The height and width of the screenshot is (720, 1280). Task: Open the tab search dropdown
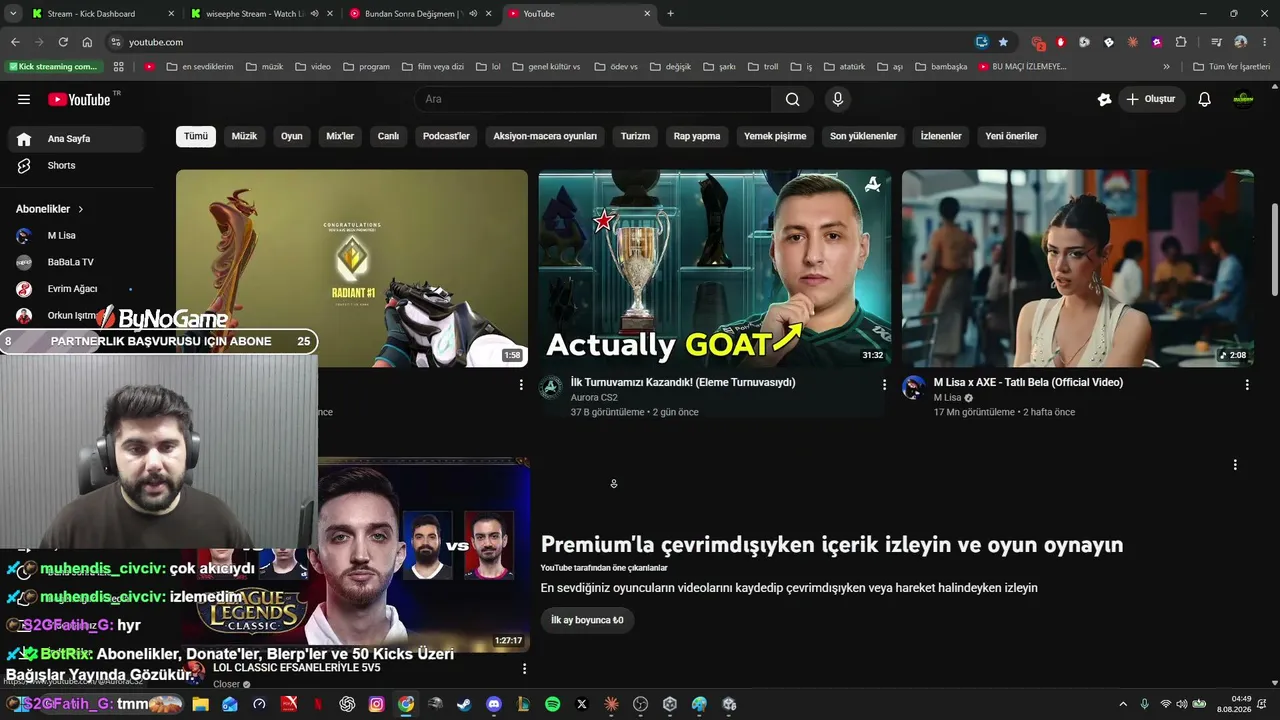point(13,14)
